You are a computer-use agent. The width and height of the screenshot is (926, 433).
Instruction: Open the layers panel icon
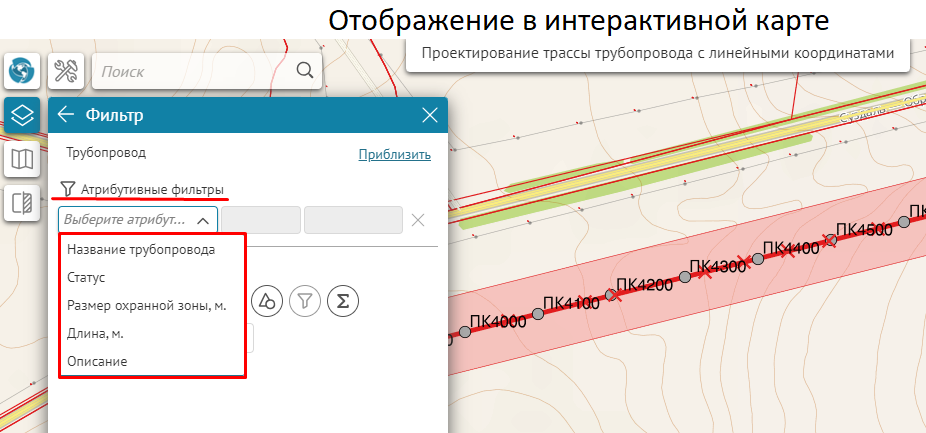pos(22,115)
